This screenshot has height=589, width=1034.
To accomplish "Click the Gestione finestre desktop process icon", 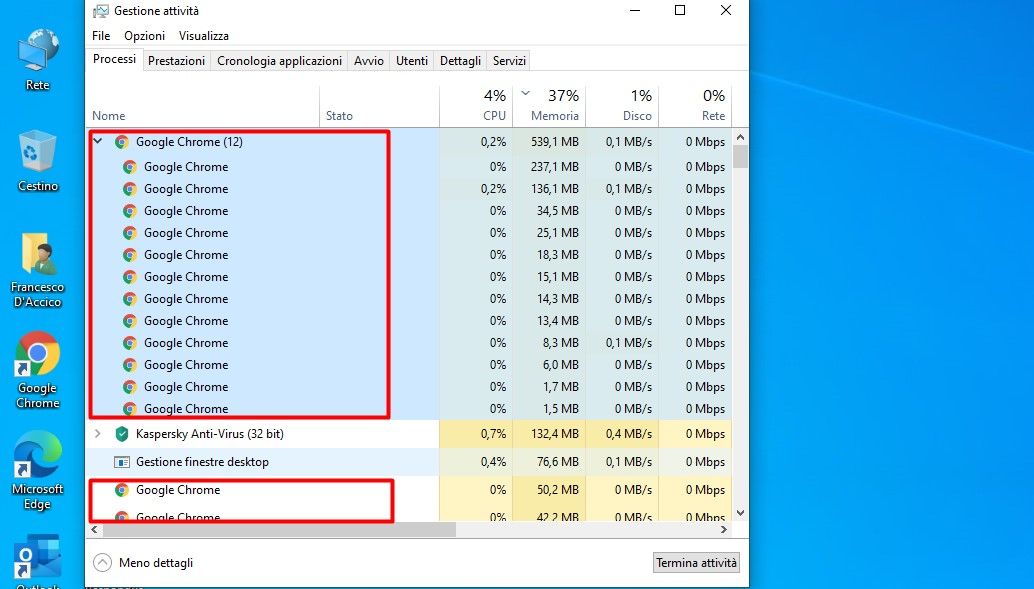I will click(121, 462).
